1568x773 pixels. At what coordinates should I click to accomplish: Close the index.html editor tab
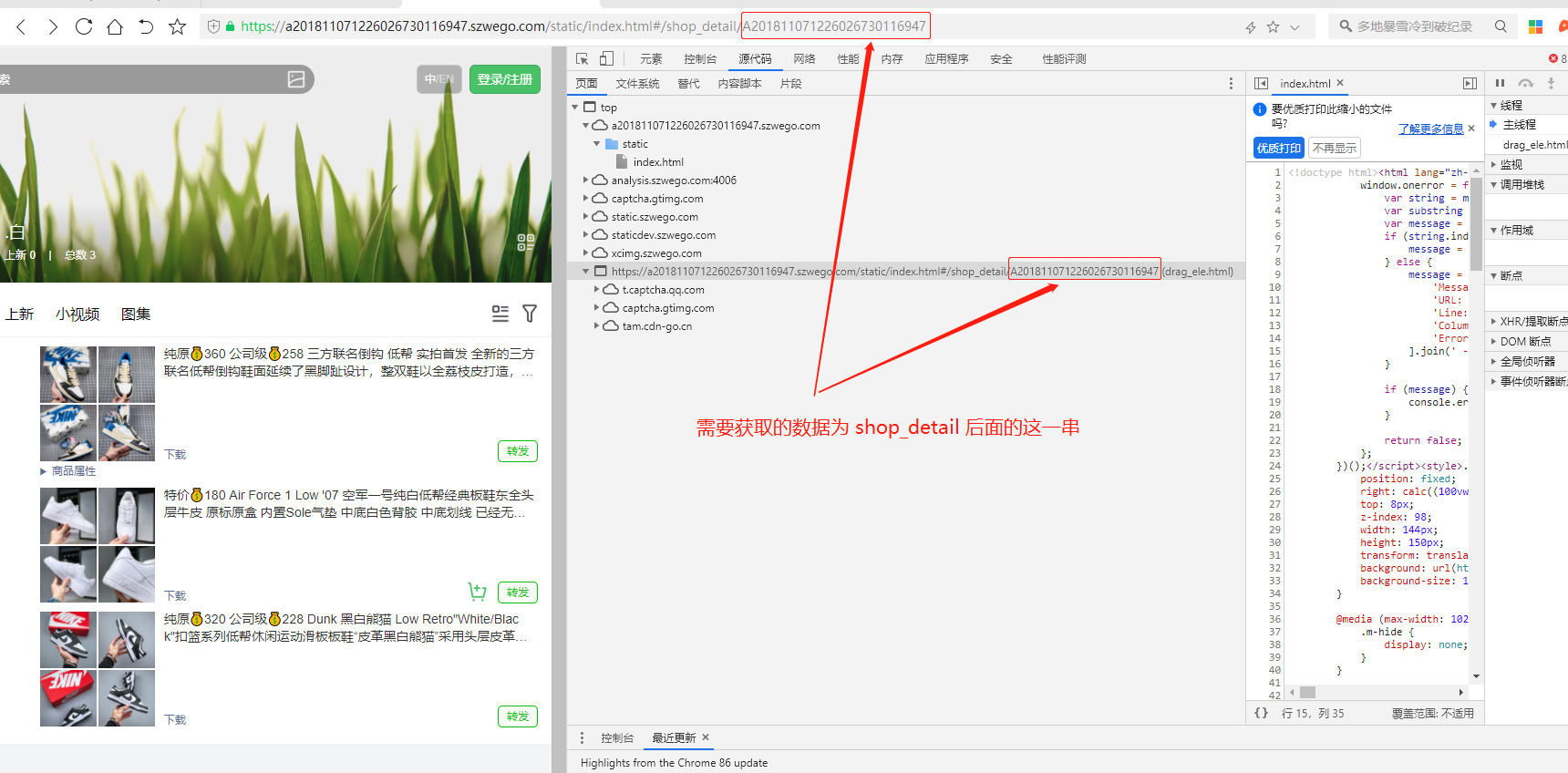pos(1340,83)
